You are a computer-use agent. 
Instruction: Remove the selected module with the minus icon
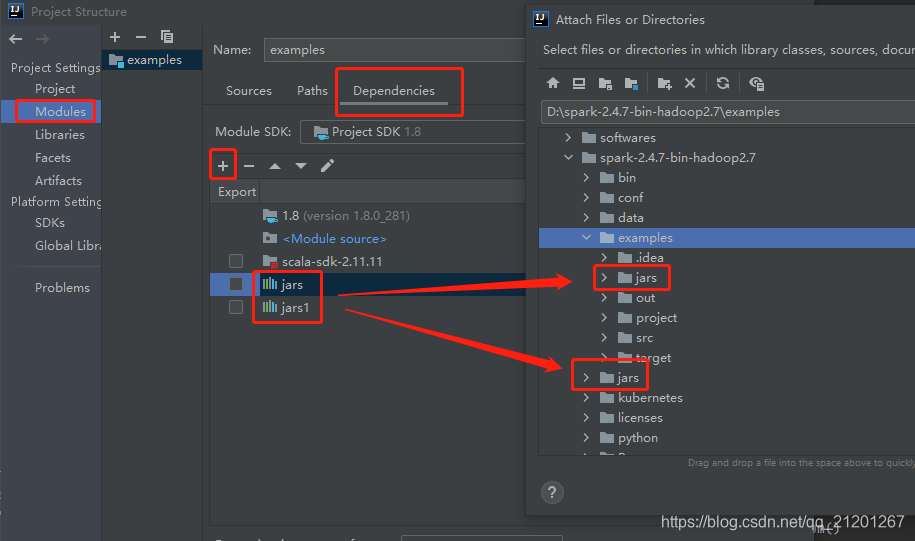tap(141, 37)
